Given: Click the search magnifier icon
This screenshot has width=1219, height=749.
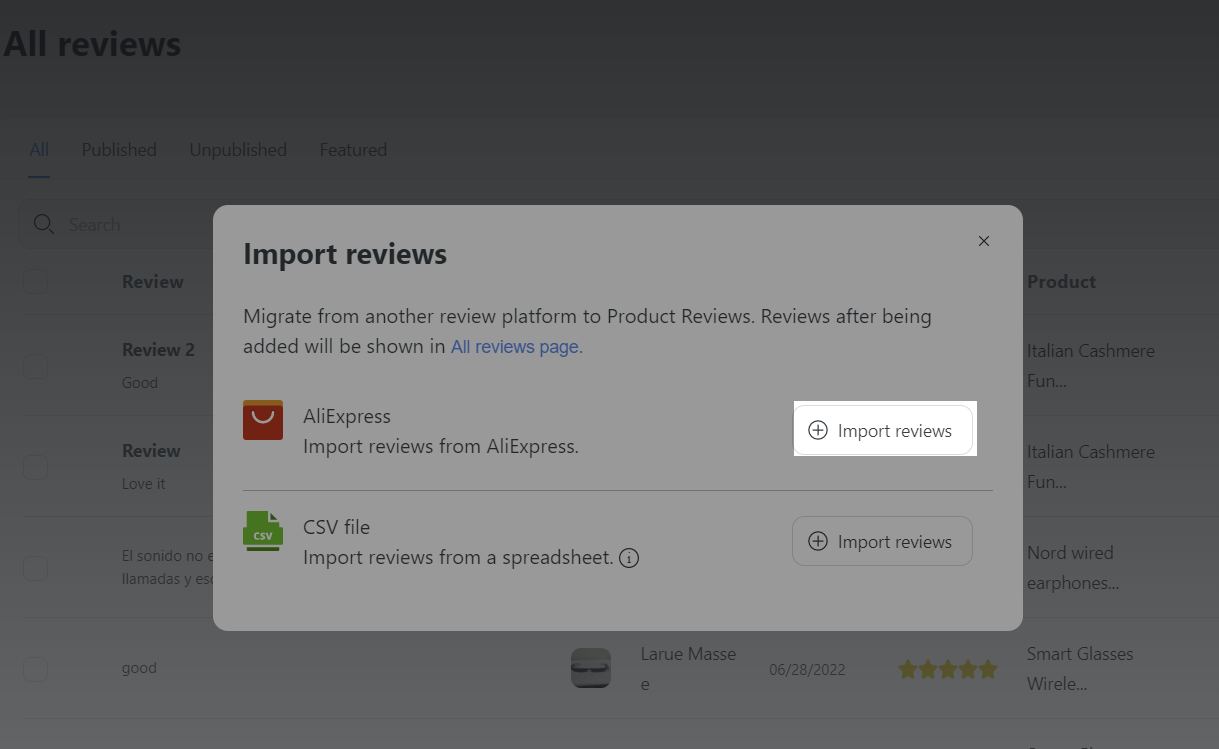Looking at the screenshot, I should point(44,224).
